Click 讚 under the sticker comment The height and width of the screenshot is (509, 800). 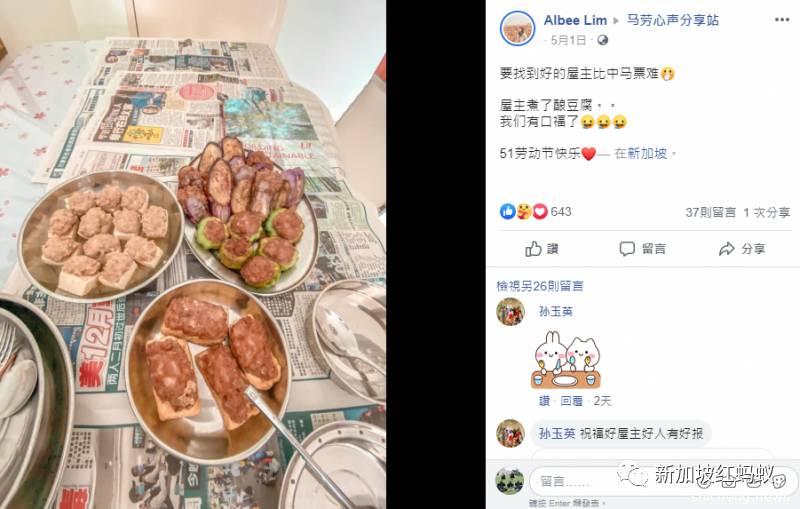(544, 401)
